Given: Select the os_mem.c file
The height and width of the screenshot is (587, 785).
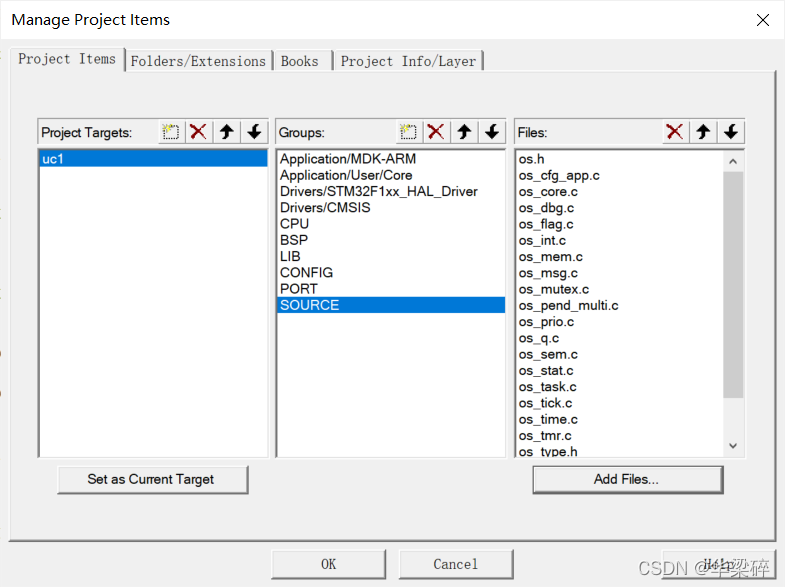Looking at the screenshot, I should 620,257.
